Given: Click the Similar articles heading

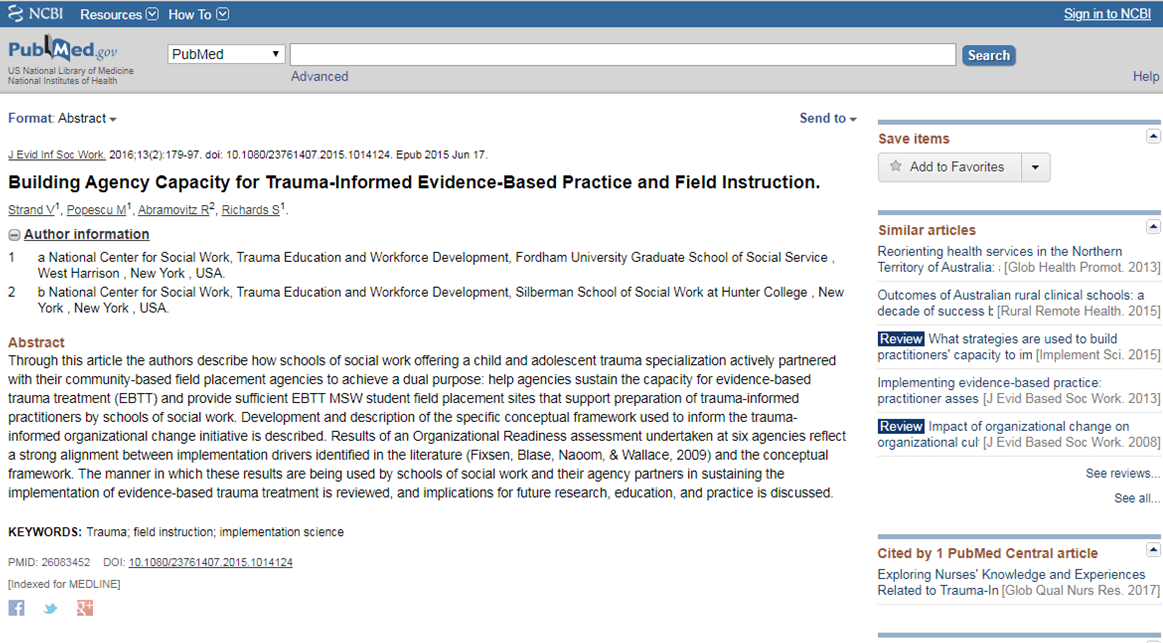Looking at the screenshot, I should [x=926, y=230].
